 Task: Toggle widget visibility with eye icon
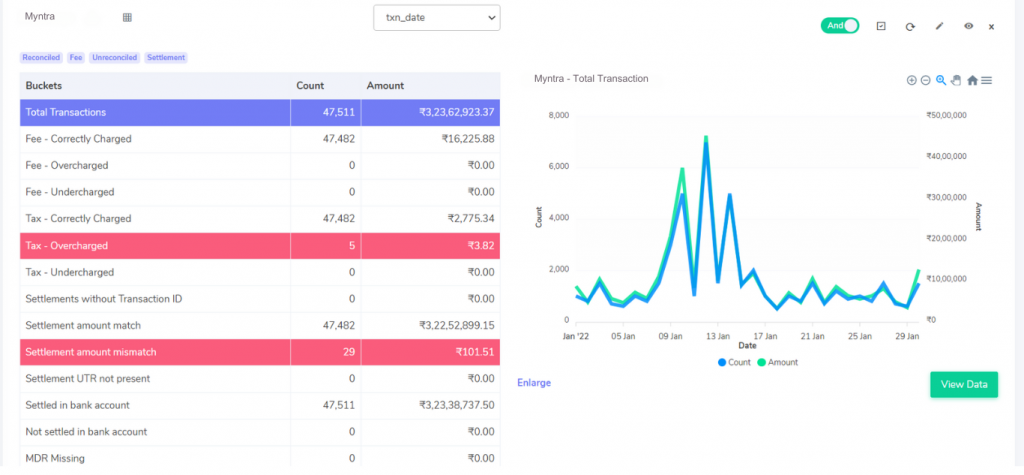coord(968,26)
